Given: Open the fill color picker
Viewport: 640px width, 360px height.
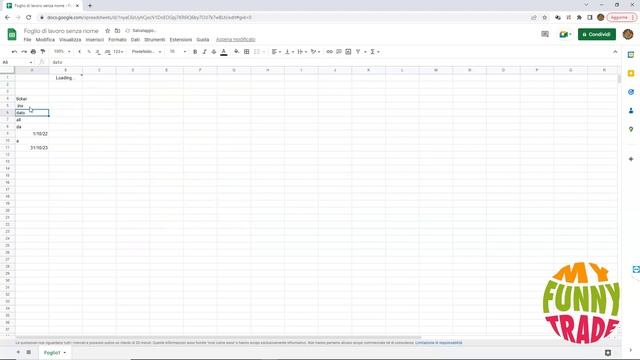Looking at the screenshot, I should coord(236,52).
